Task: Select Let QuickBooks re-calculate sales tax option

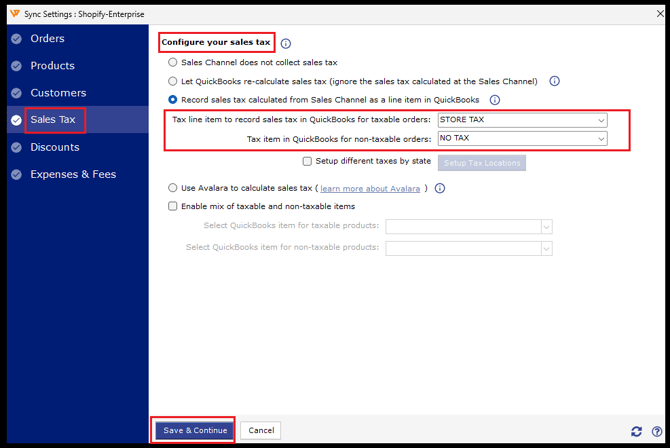Action: click(x=173, y=81)
